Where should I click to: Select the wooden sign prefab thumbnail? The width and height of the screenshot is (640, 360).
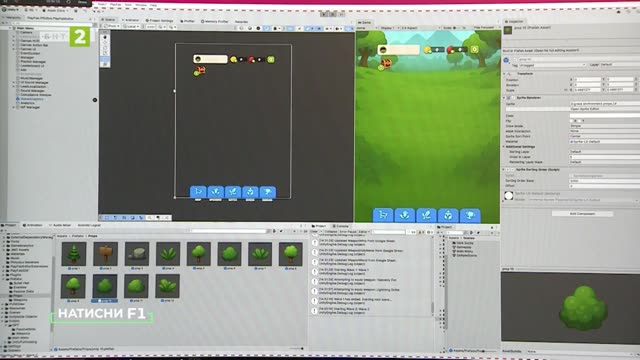tap(105, 254)
